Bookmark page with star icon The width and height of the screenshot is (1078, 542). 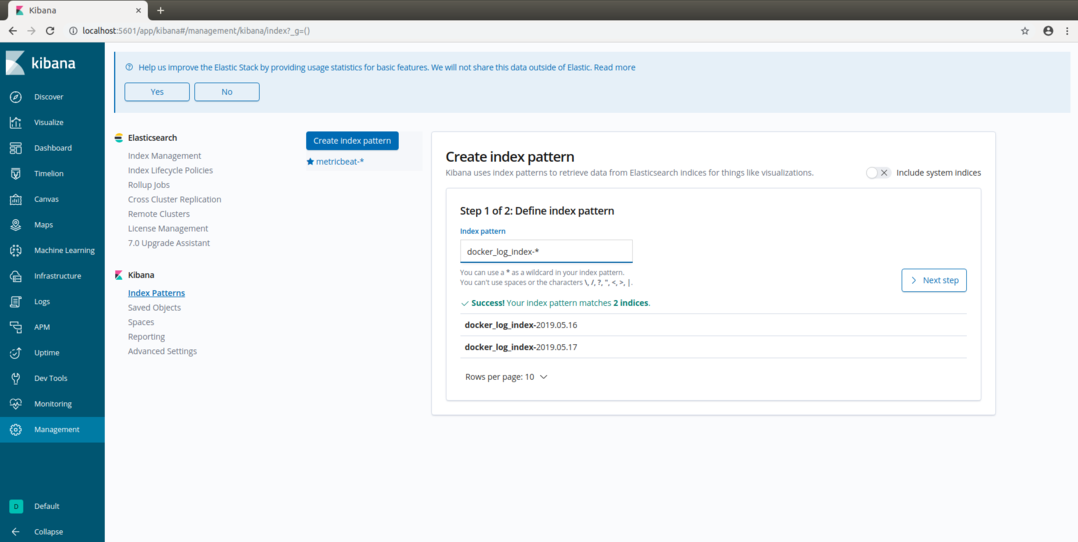1025,31
